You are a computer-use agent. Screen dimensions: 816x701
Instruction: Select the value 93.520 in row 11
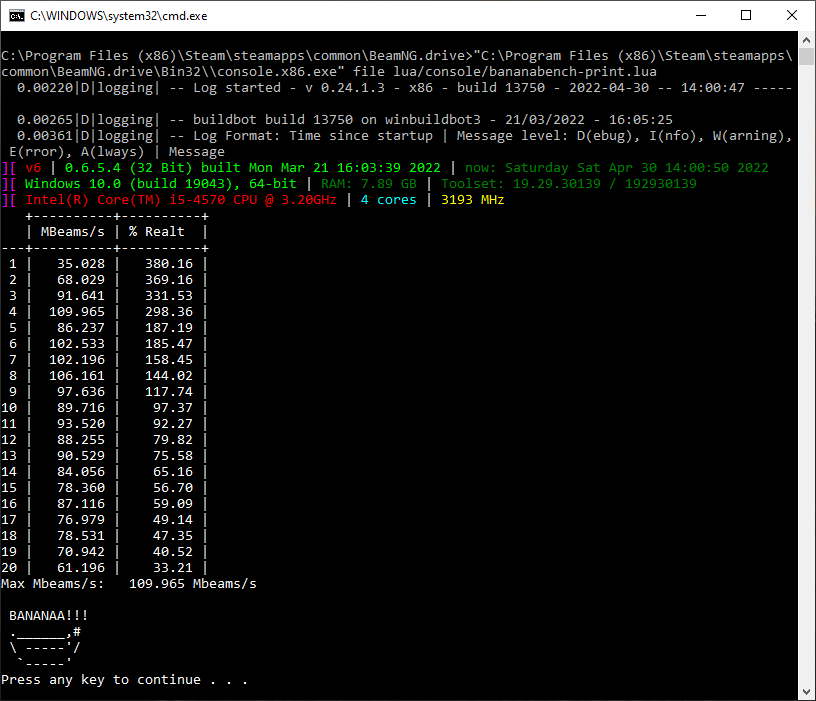81,424
